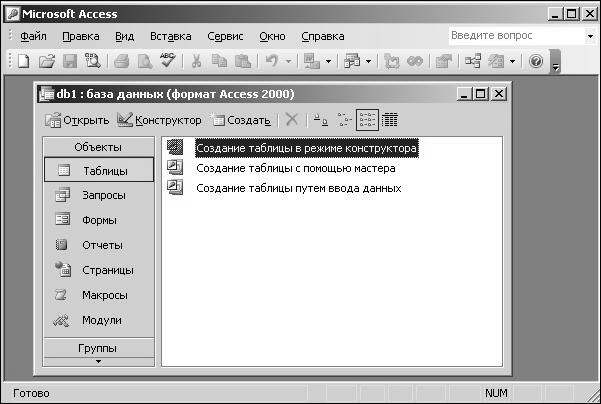Select Создание таблицы путем ввода данных
601x404 pixels.
pyautogui.click(x=299, y=188)
